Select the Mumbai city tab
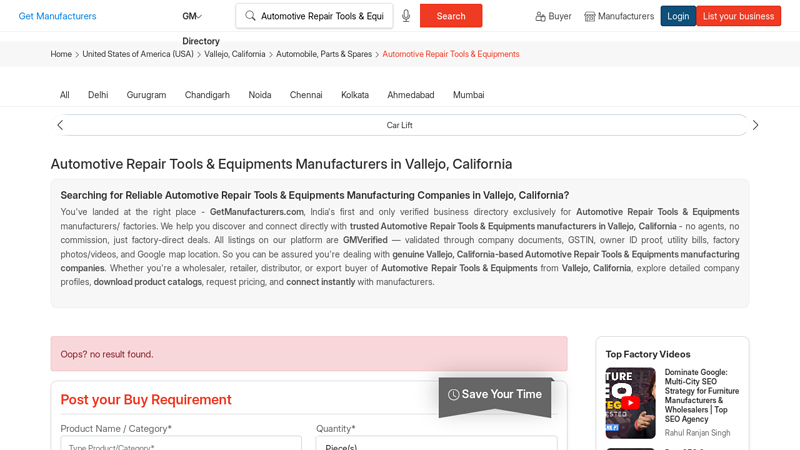This screenshot has height=450, width=800. click(468, 95)
